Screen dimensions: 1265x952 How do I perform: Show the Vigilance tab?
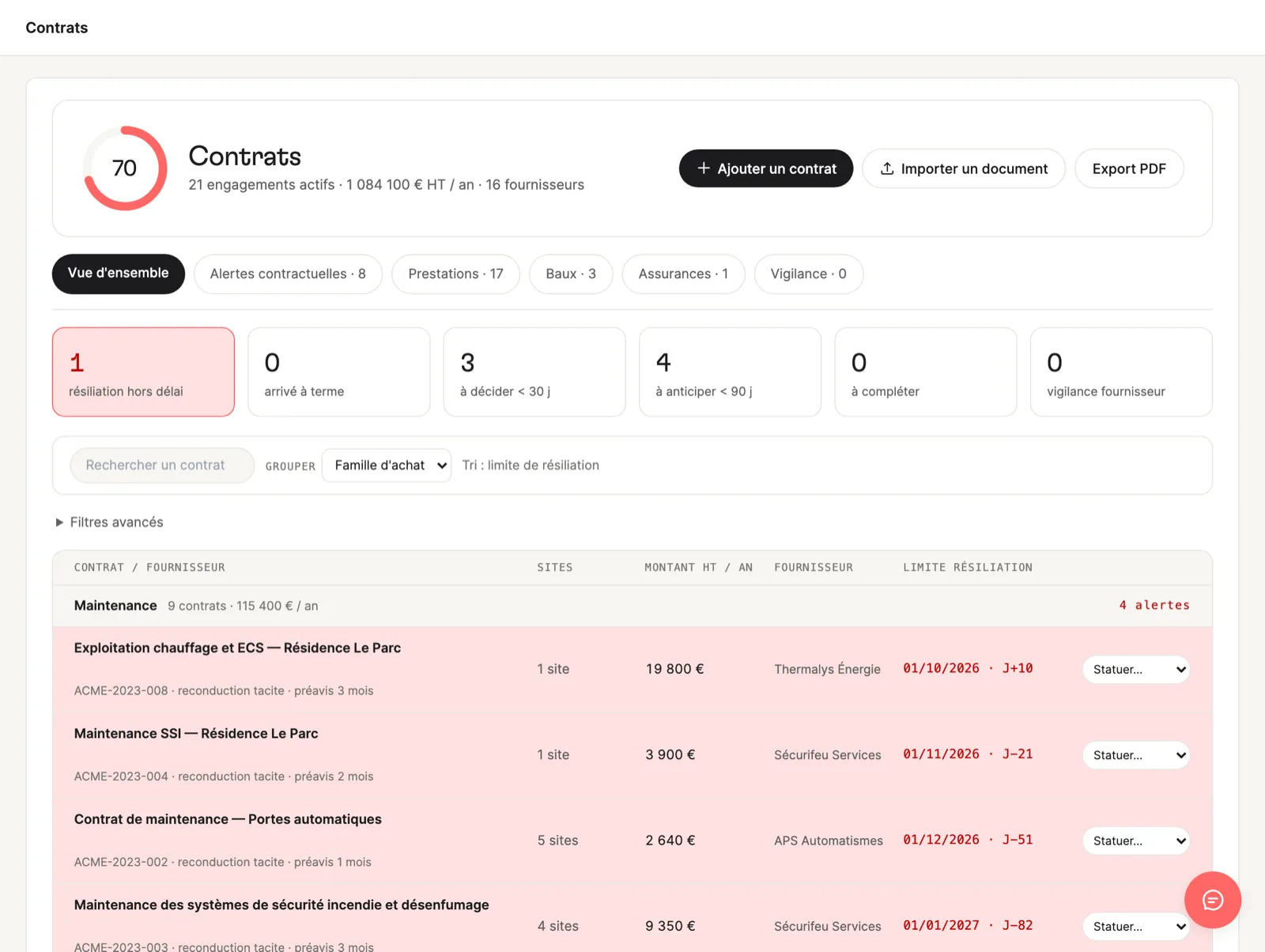(808, 274)
